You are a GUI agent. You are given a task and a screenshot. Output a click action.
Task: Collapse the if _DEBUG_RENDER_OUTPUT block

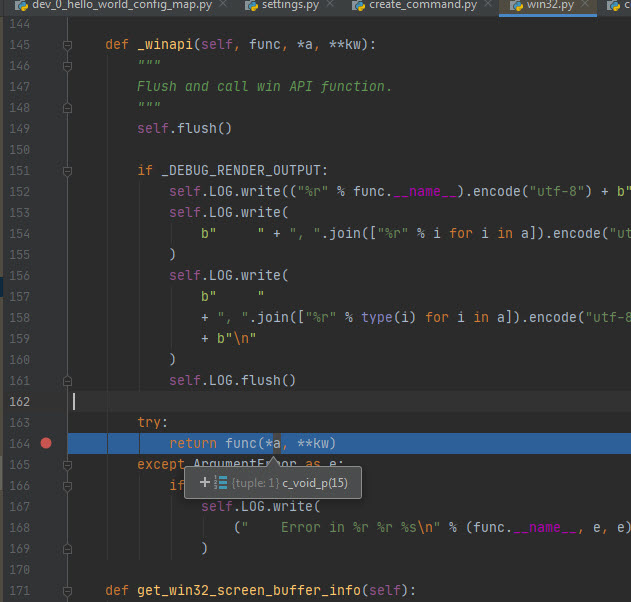point(68,171)
